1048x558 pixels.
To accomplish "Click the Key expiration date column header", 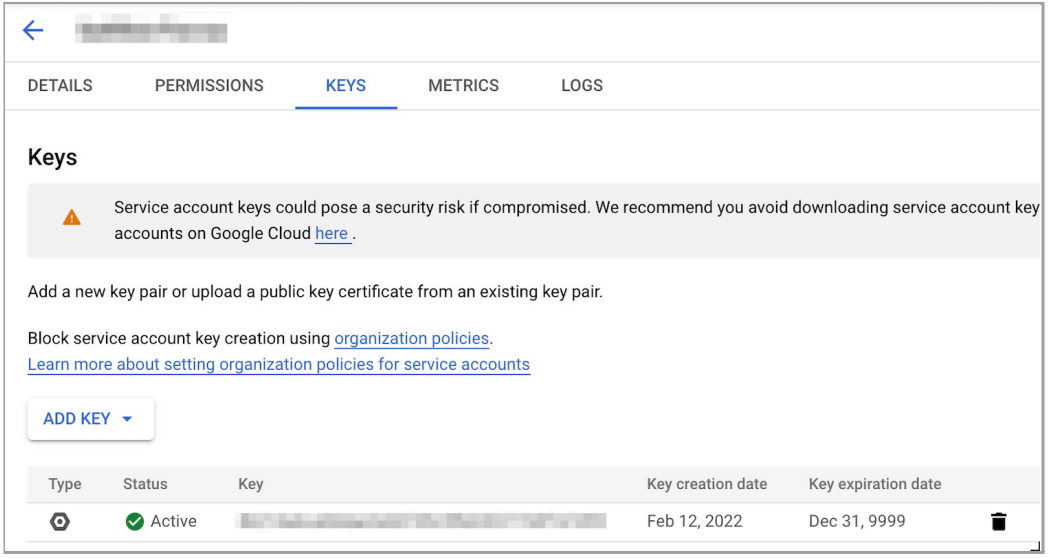I will click(x=875, y=484).
